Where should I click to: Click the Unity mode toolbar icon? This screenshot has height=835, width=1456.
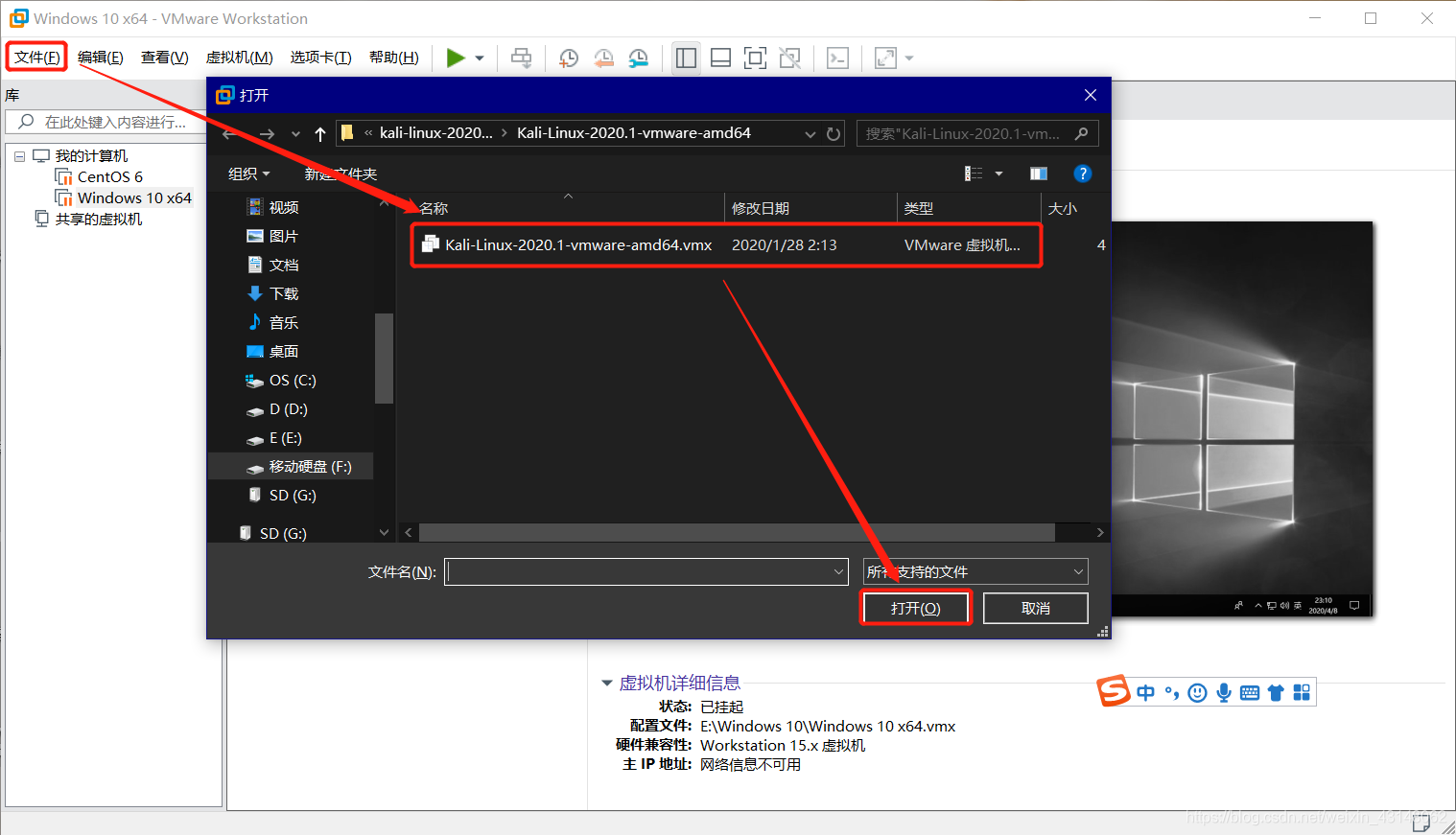789,58
